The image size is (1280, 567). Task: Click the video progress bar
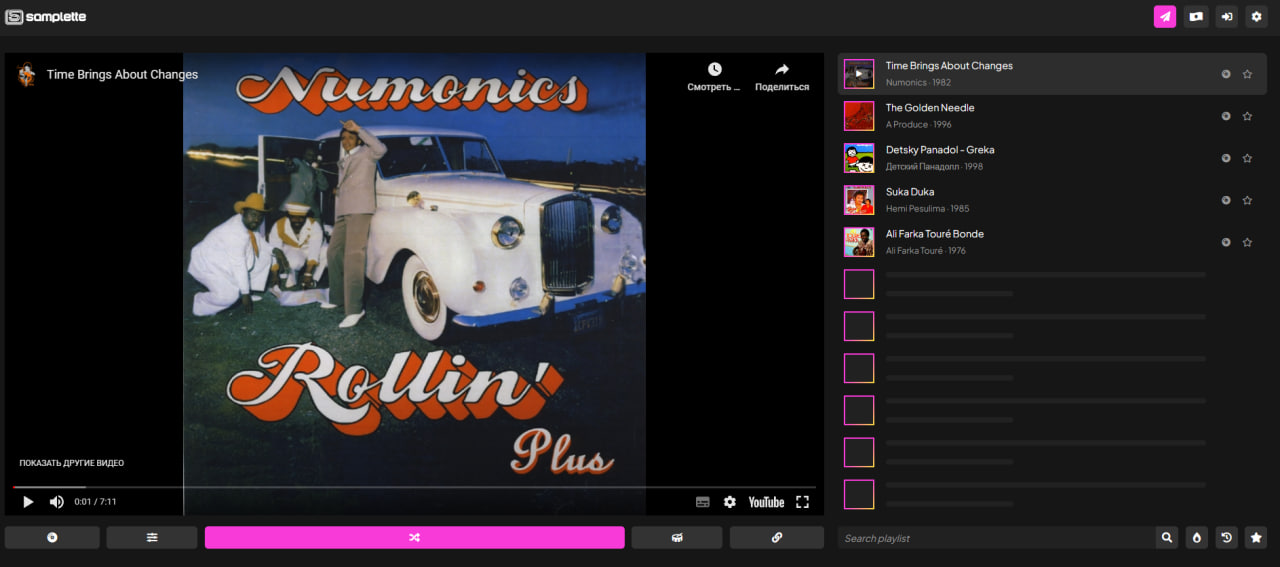[x=414, y=487]
